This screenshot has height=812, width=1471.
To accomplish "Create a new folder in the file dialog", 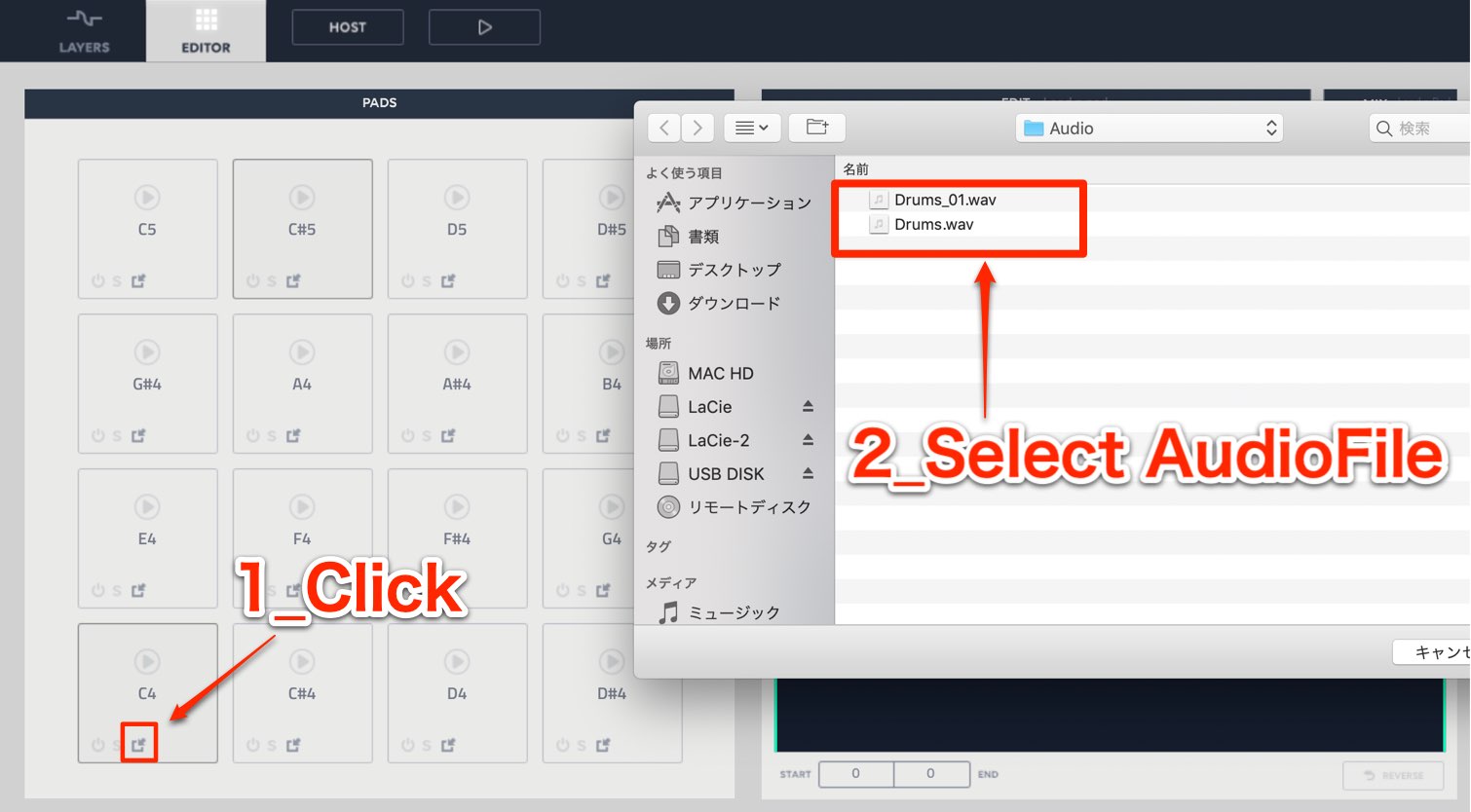I will click(817, 128).
